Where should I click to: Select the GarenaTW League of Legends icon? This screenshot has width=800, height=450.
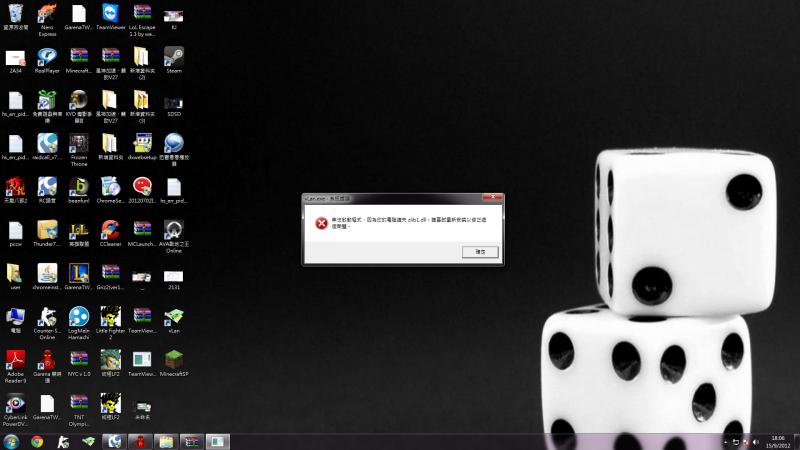79,274
